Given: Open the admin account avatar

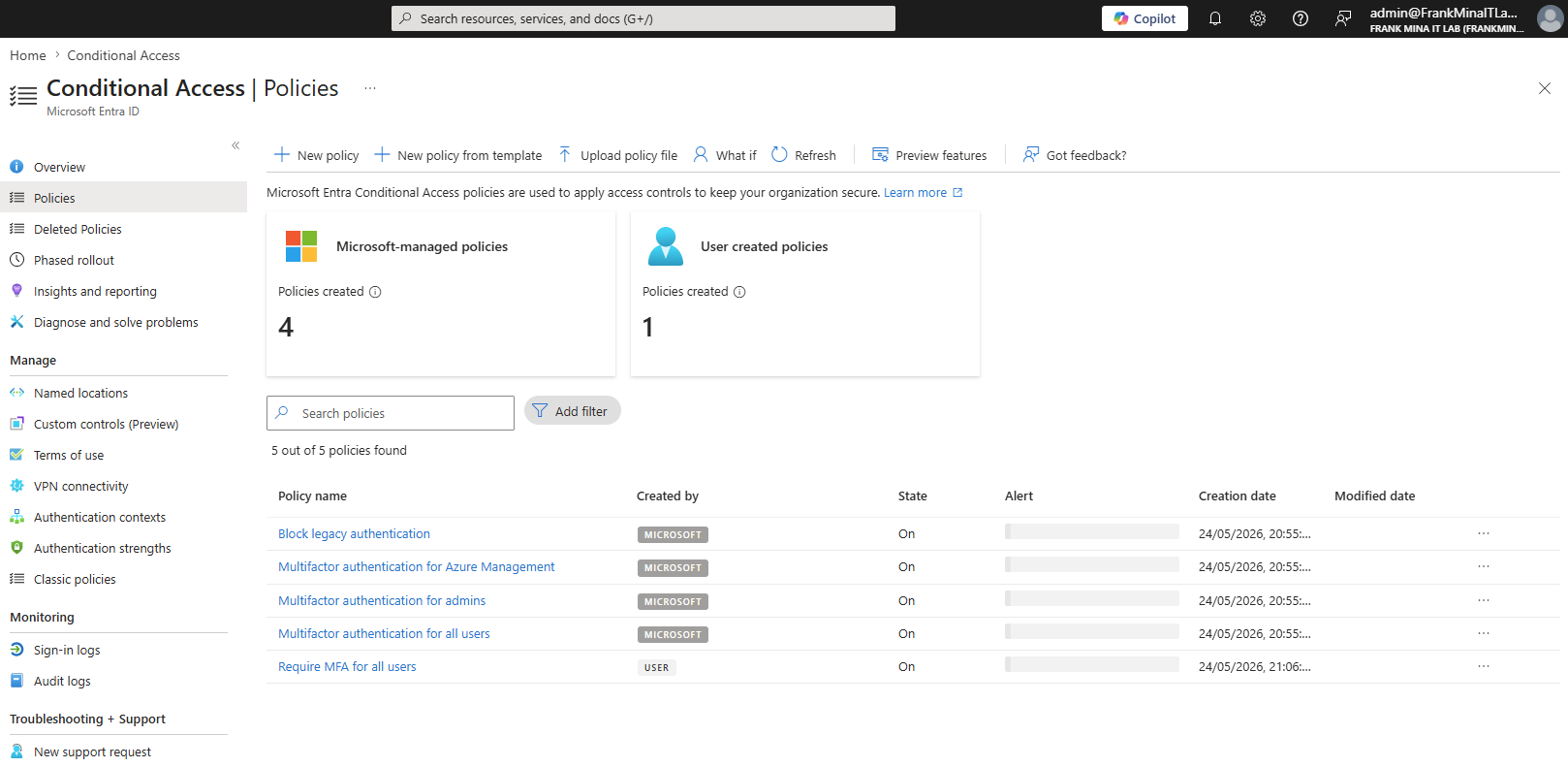Looking at the screenshot, I should [1550, 18].
